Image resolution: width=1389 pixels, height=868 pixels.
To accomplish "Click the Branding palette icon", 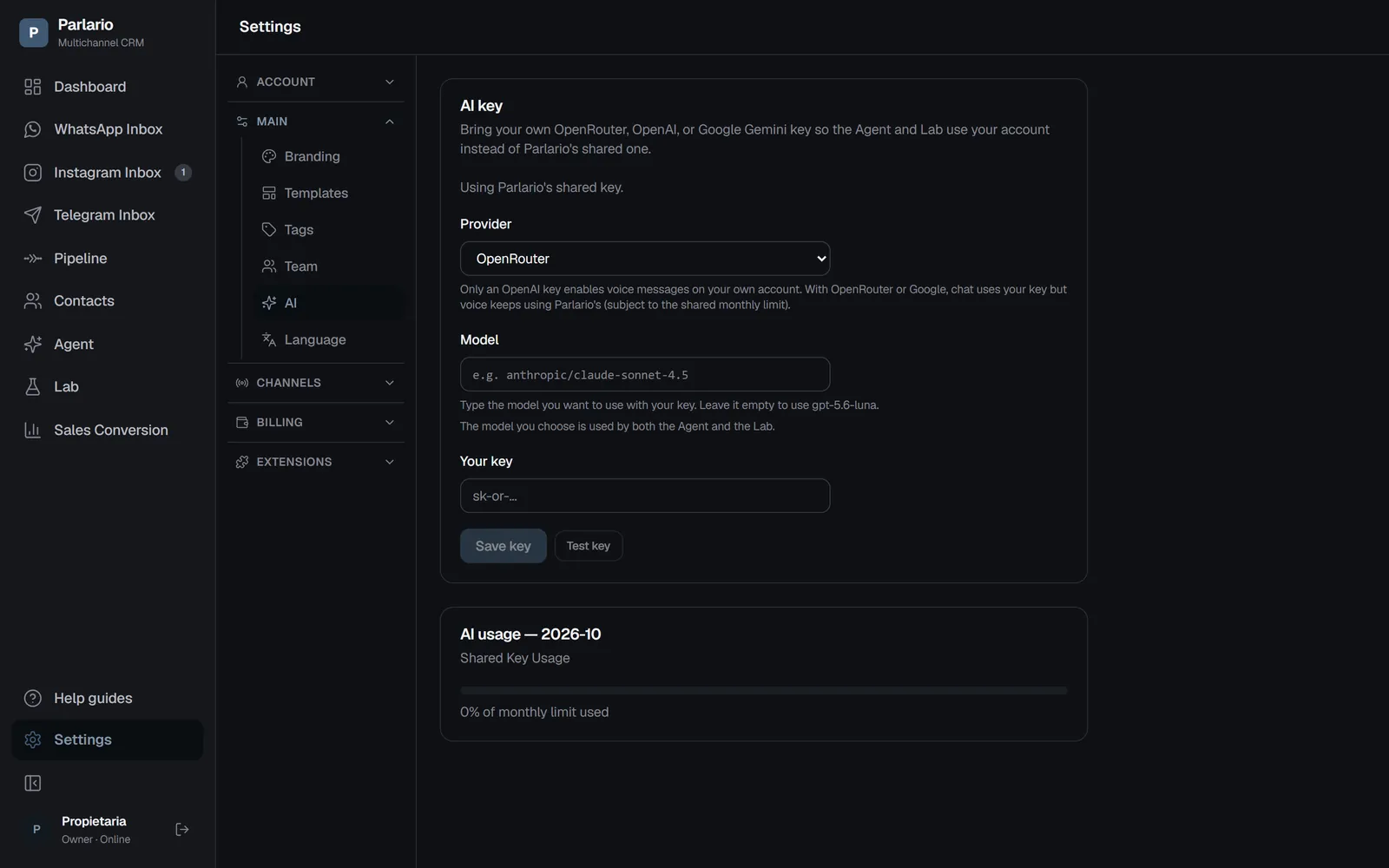I will click(269, 156).
